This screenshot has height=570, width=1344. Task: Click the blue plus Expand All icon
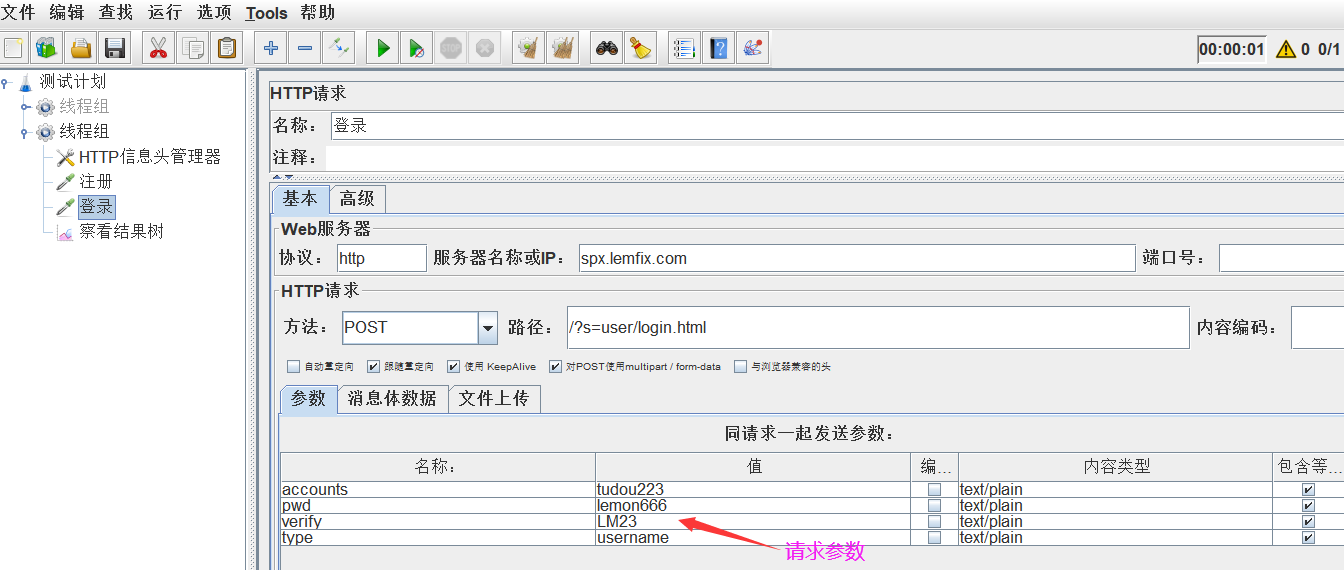pyautogui.click(x=270, y=48)
